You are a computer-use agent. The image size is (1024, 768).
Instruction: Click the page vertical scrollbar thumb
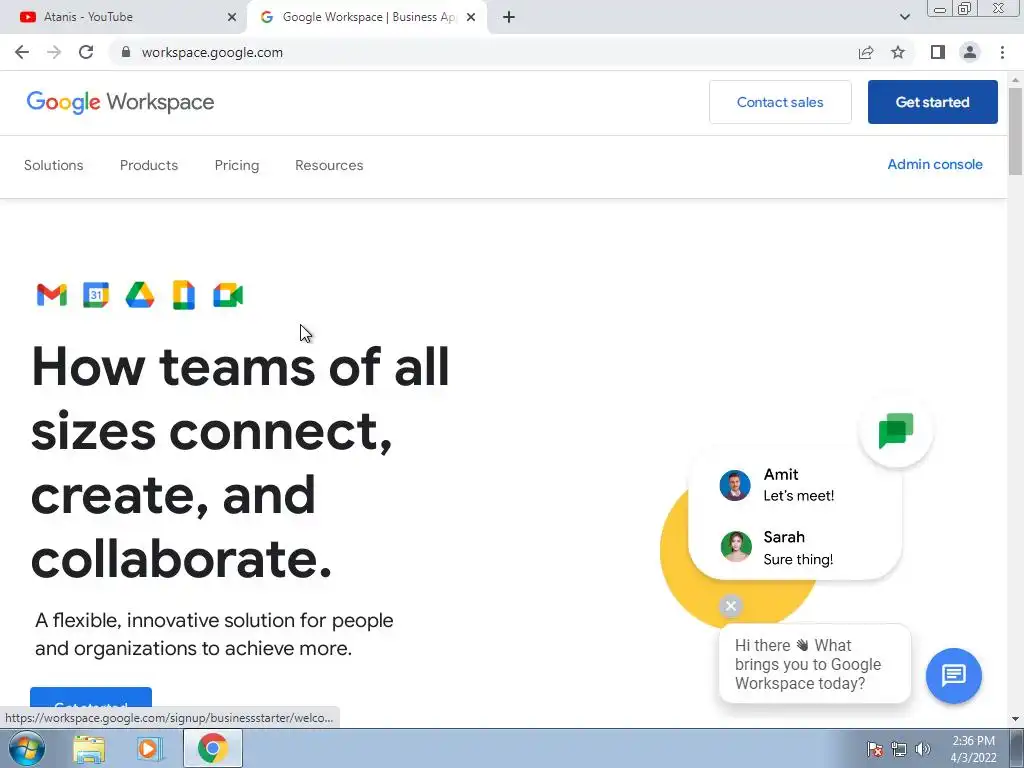1015,131
